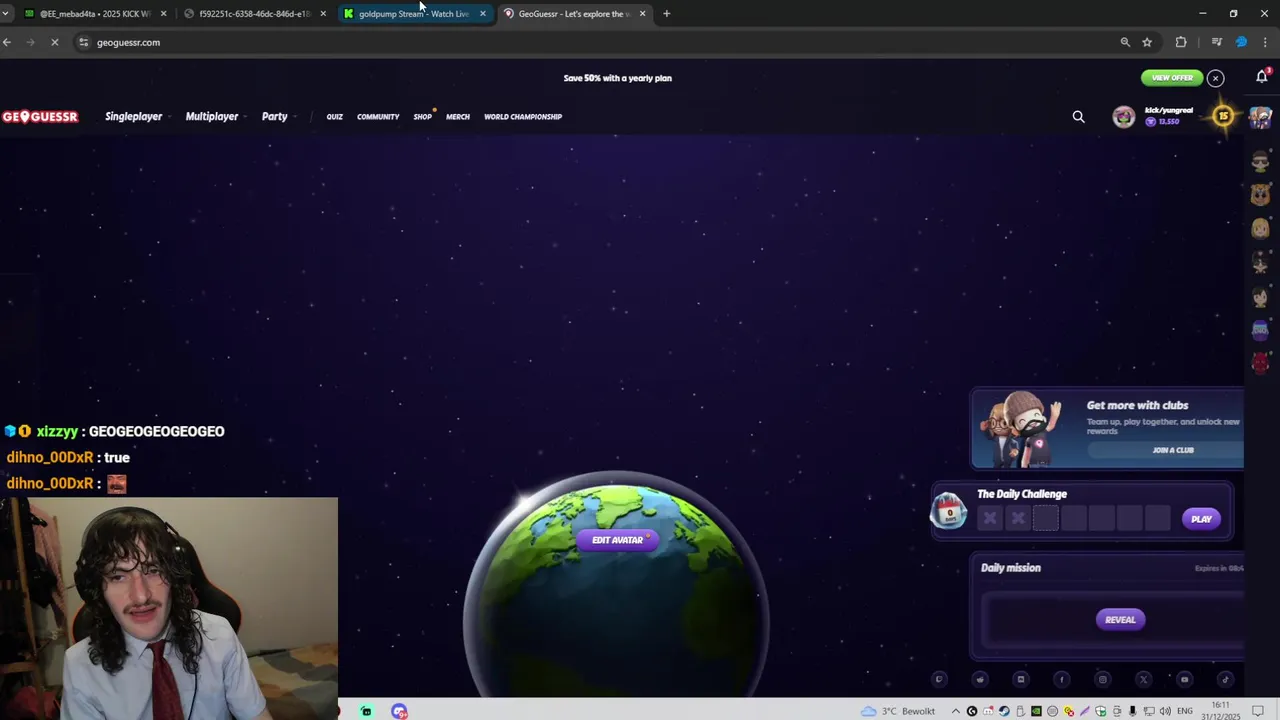Image resolution: width=1280 pixels, height=720 pixels.
Task: Select the blonde friend avatar in sidebar
Action: [x=1260, y=229]
